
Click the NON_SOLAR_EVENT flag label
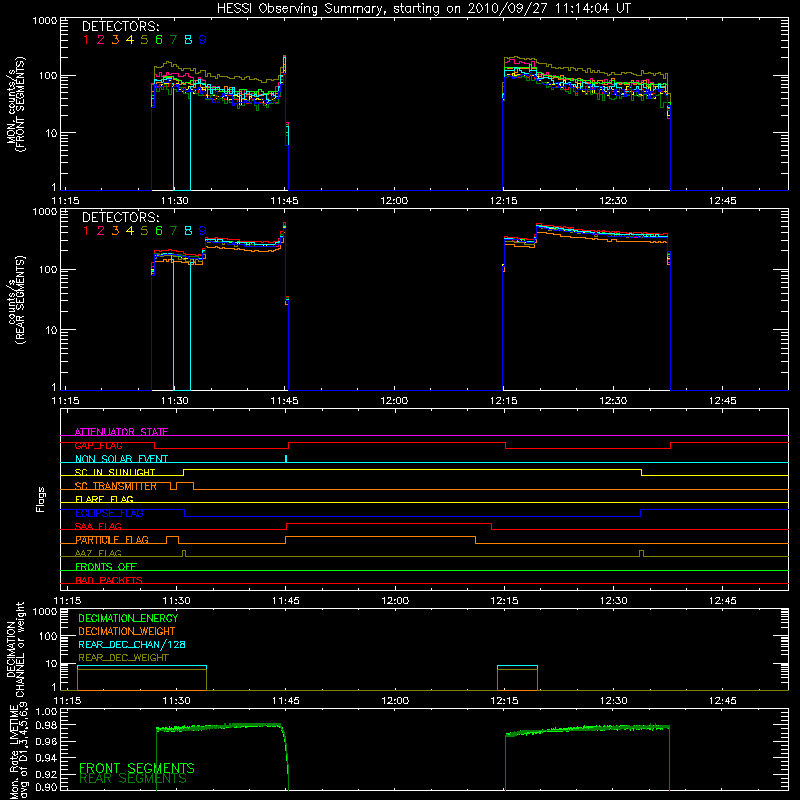(x=121, y=459)
